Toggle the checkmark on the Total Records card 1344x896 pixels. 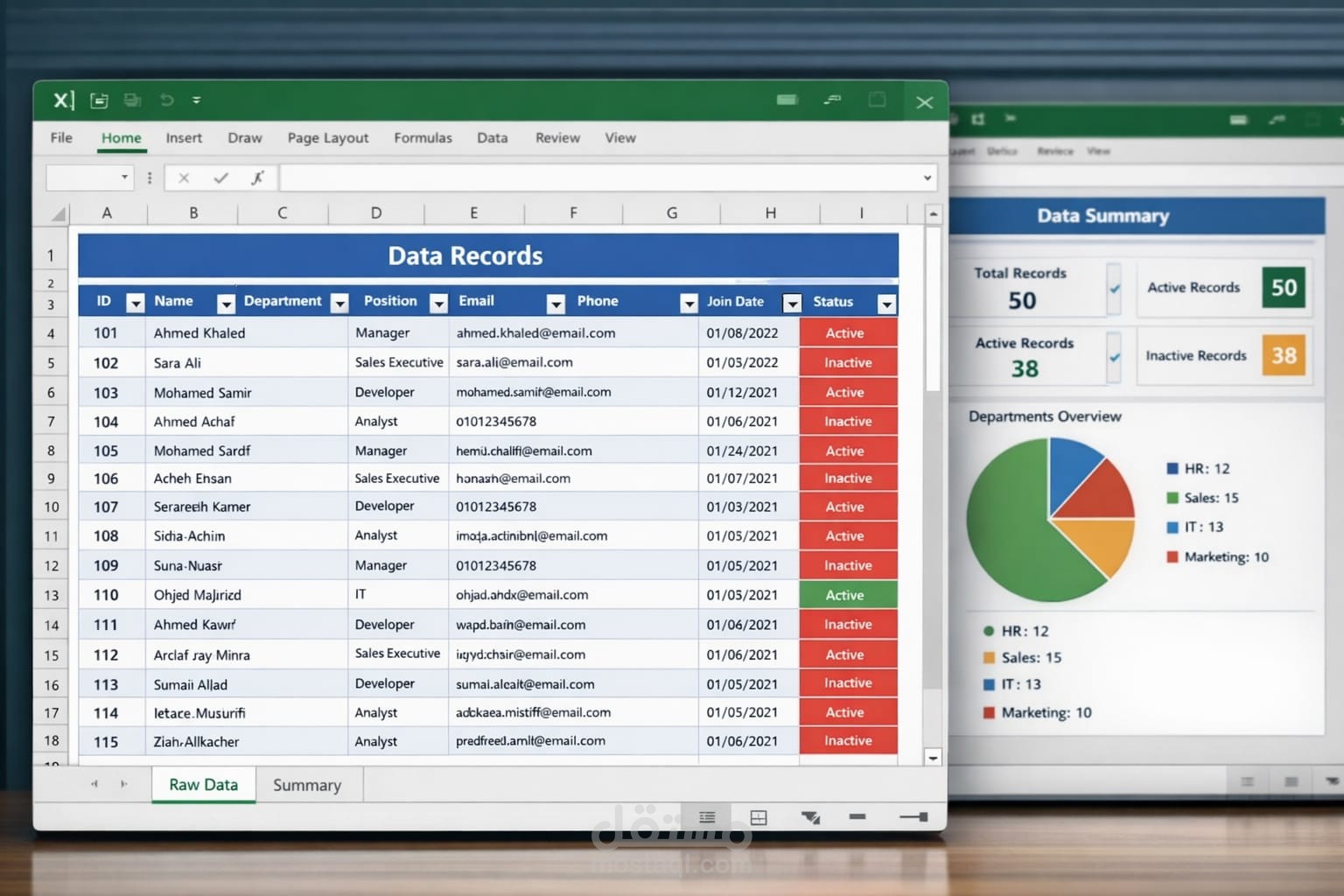(x=1114, y=287)
